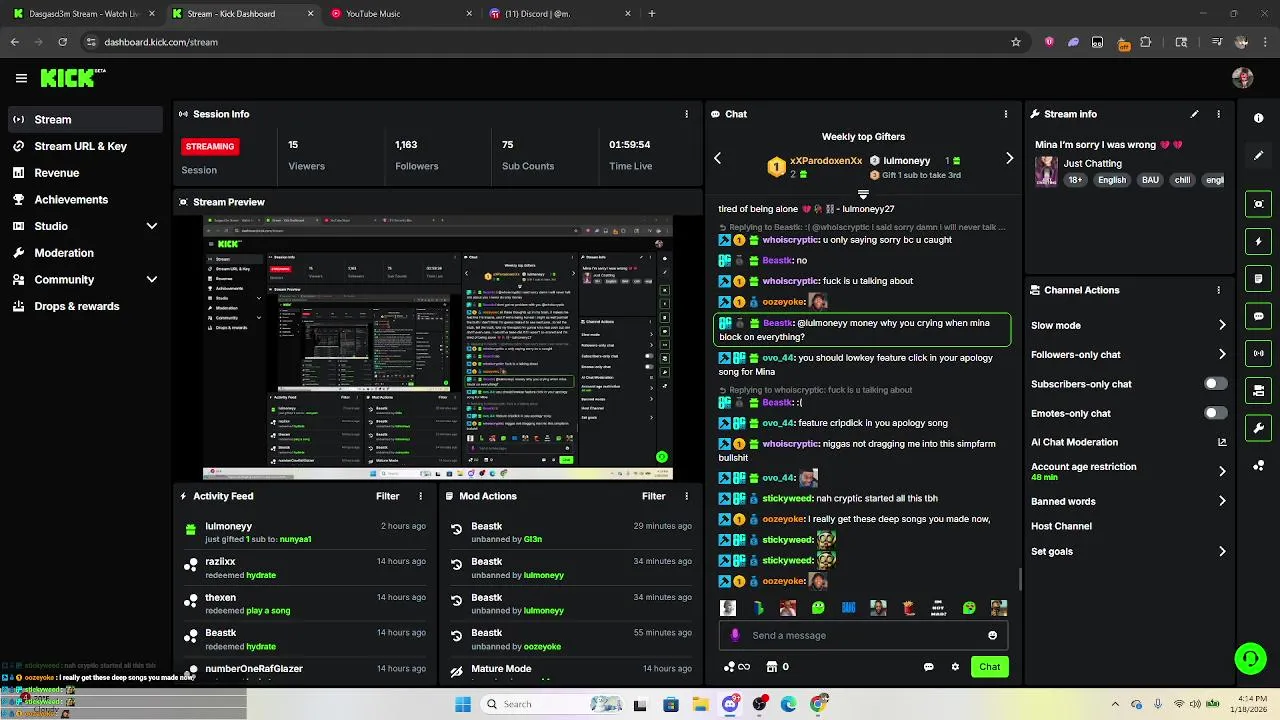The image size is (1280, 720).
Task: Open Channel Actions three-dot menu
Action: [1218, 290]
